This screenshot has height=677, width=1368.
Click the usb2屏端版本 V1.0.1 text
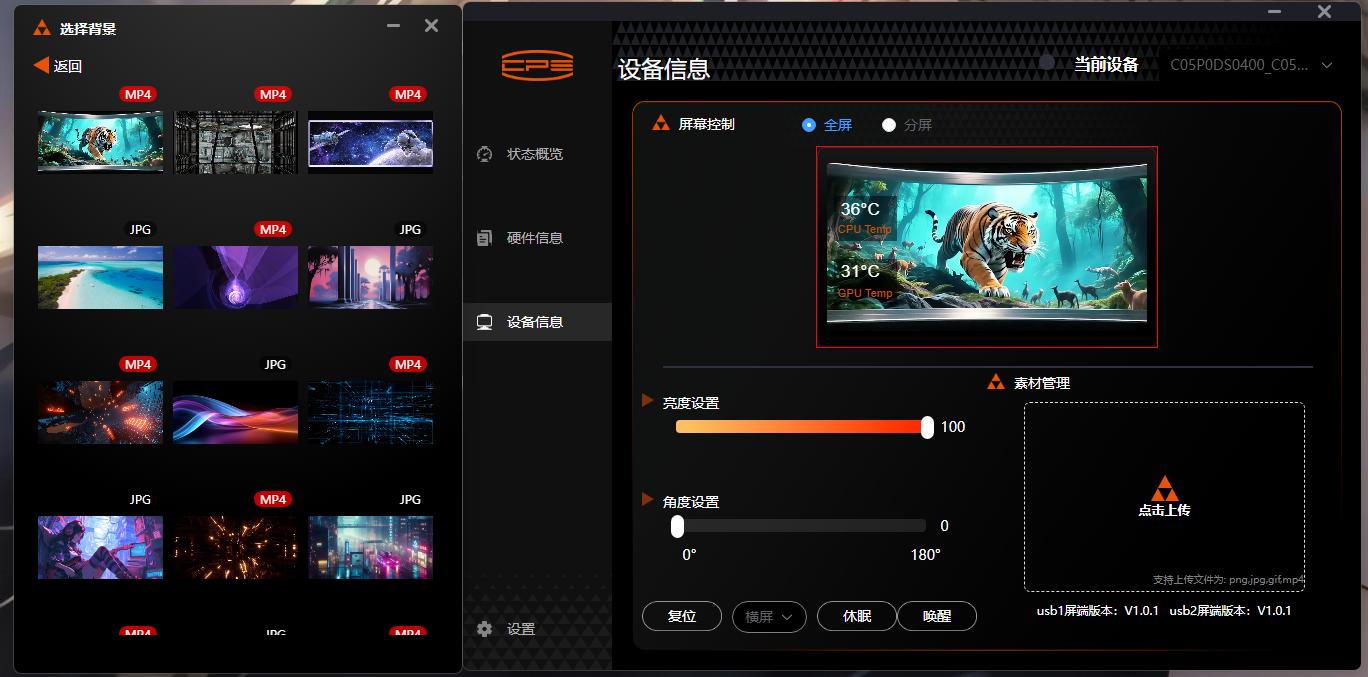1230,610
